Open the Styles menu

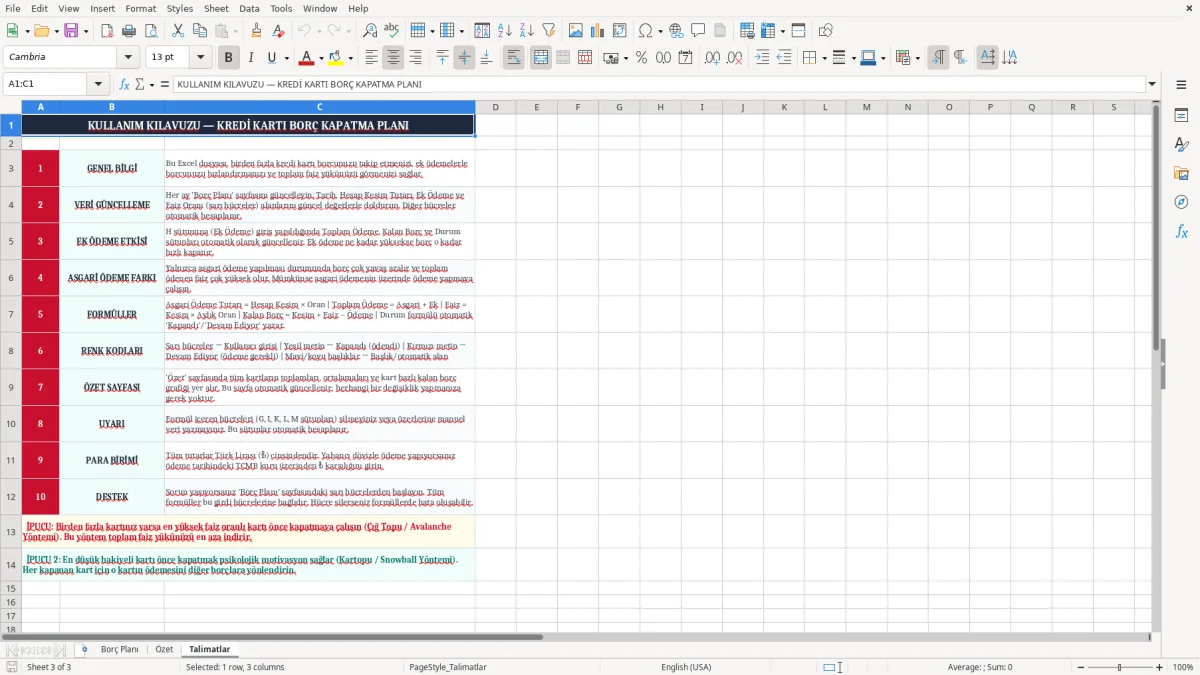180,8
